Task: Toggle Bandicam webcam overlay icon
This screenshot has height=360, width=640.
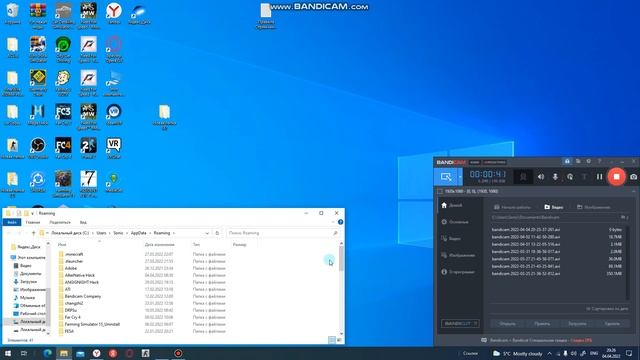Action: (523, 177)
